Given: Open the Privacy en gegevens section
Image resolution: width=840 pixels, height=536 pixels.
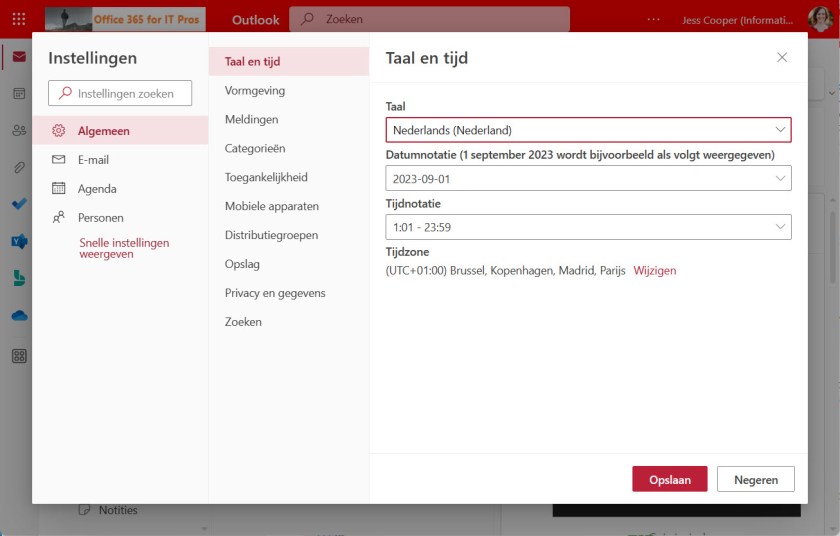Looking at the screenshot, I should [289, 293].
